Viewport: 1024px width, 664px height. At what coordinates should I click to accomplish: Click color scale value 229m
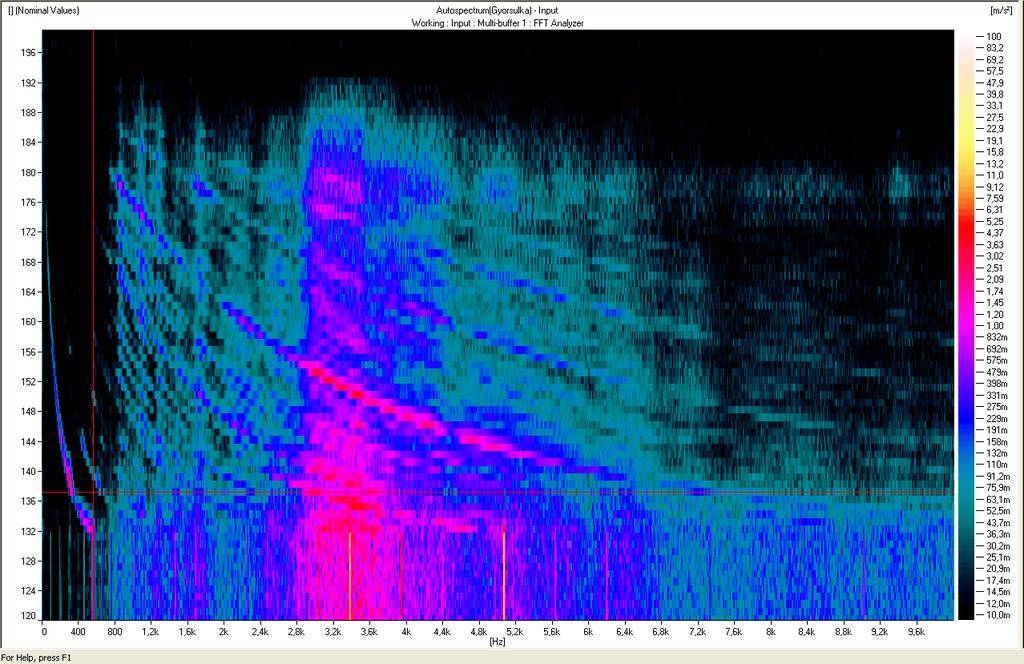click(x=996, y=419)
